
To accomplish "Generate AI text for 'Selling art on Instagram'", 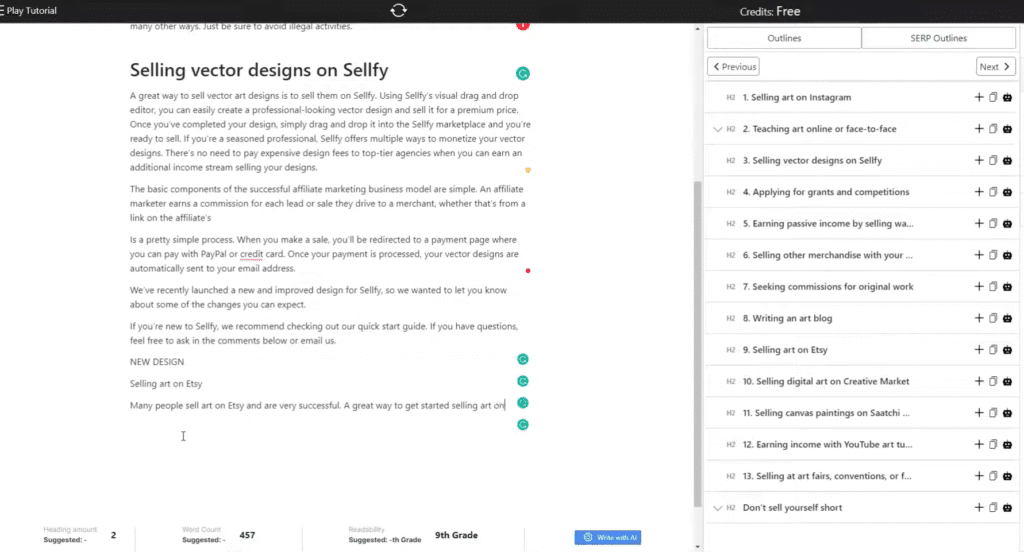I will (x=1007, y=97).
